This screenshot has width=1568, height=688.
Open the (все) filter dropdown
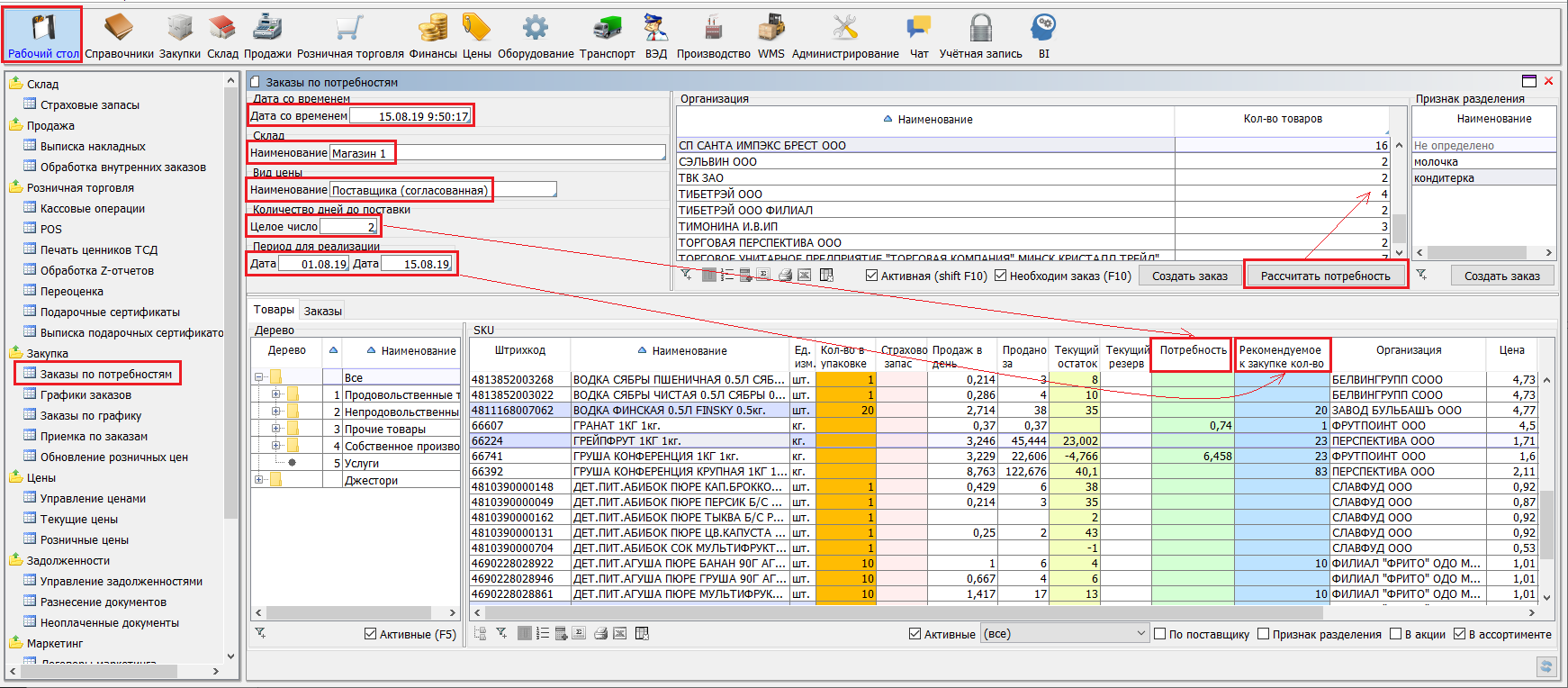click(1065, 634)
